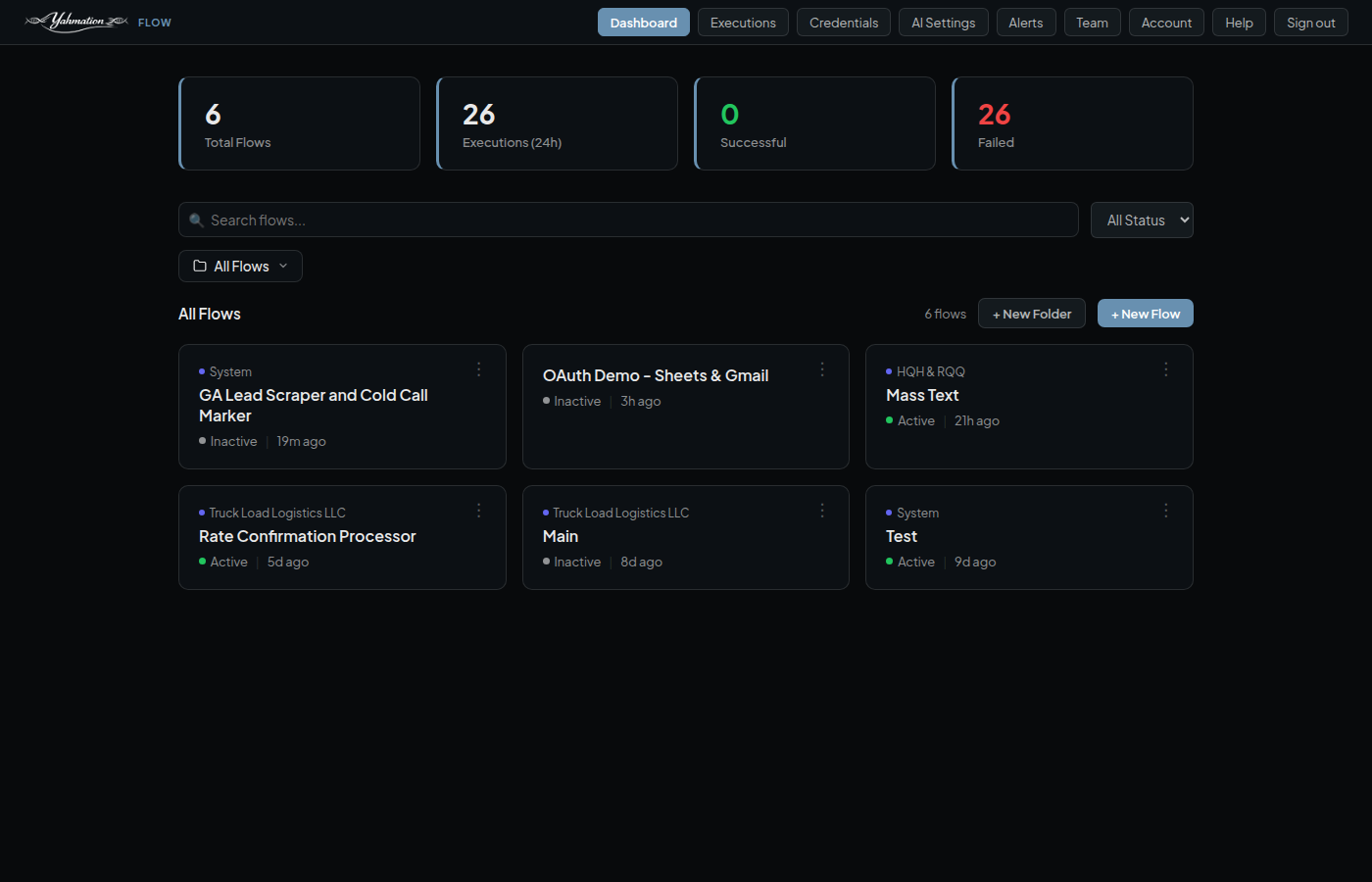Open options menu for Mass Text card

point(1166,369)
